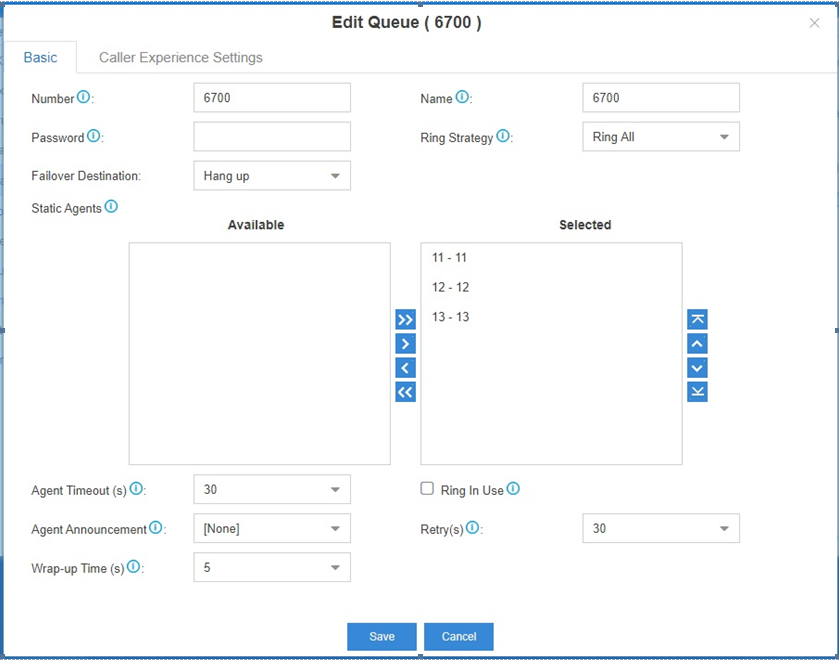This screenshot has width=839, height=660.
Task: Click the single right arrow add agent icon
Action: tap(406, 344)
